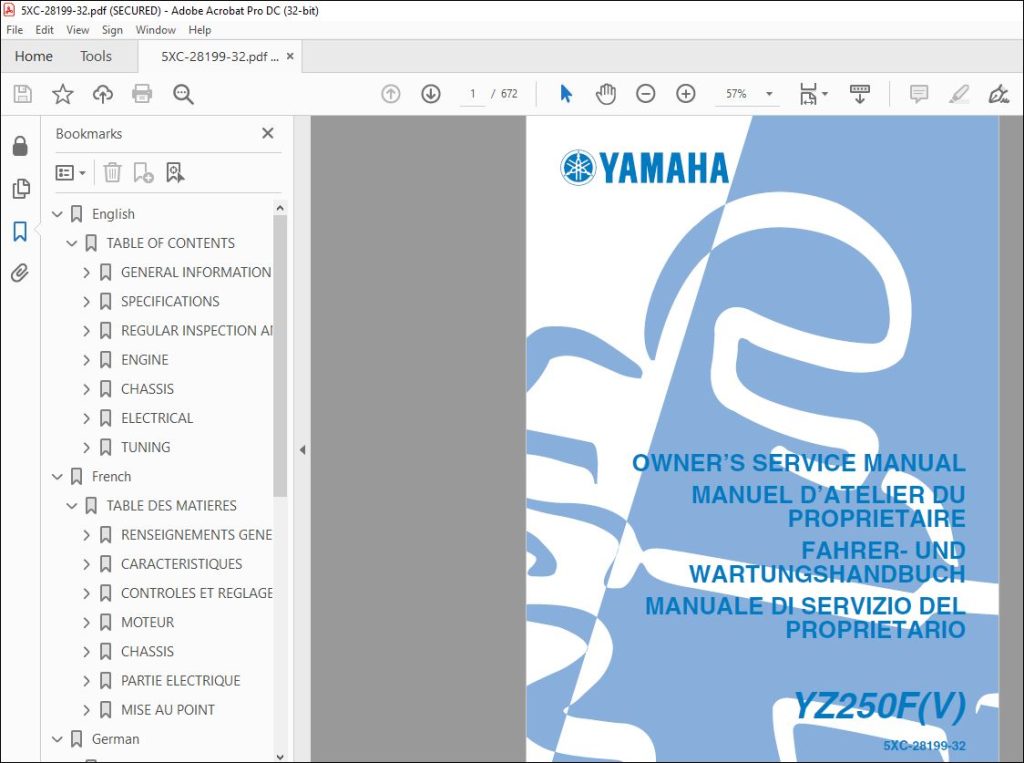The image size is (1024, 763).
Task: Click bookmarks scrollbar down arrow
Action: [280, 756]
